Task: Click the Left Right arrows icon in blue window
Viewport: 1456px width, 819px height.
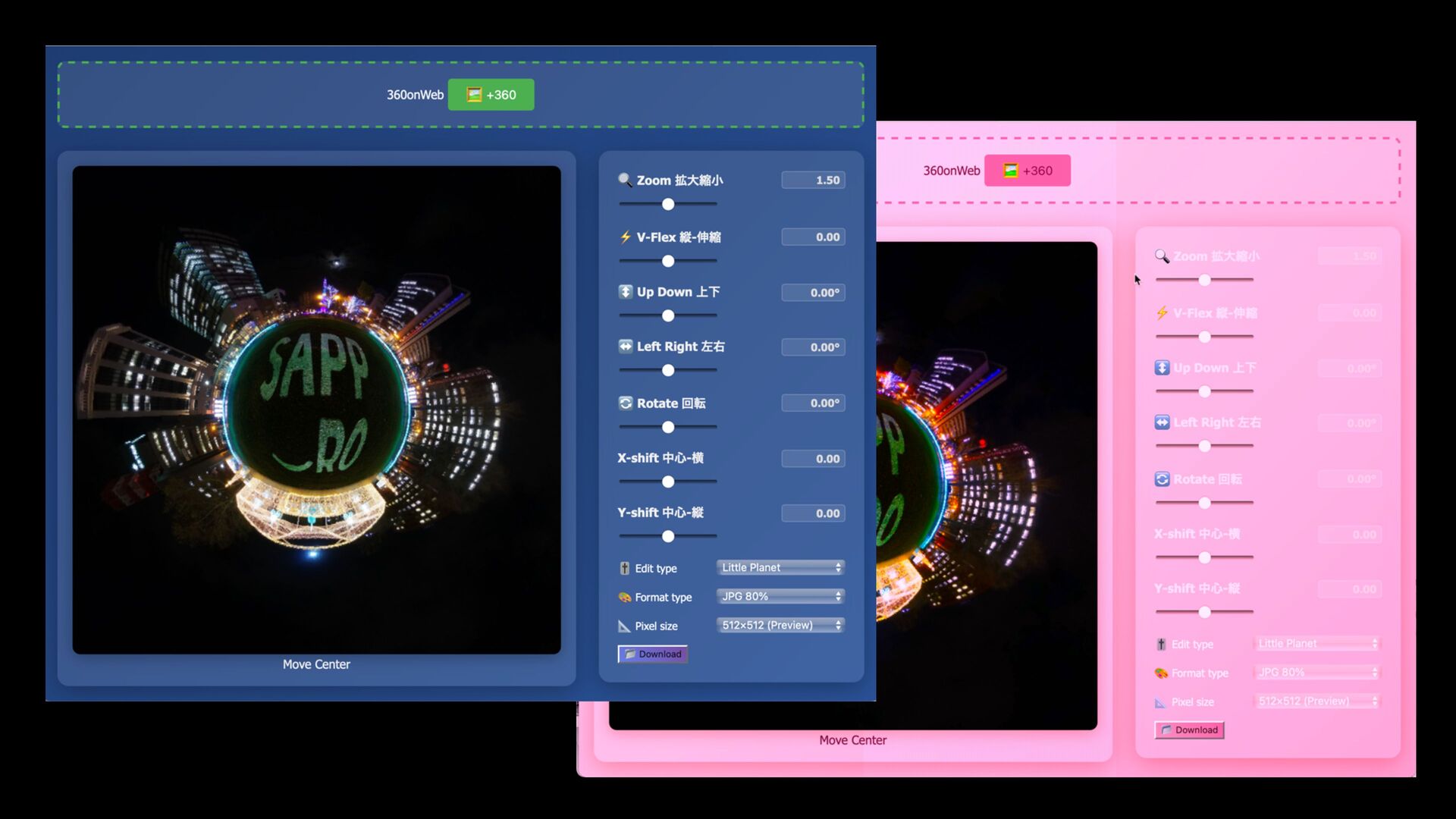Action: [625, 347]
